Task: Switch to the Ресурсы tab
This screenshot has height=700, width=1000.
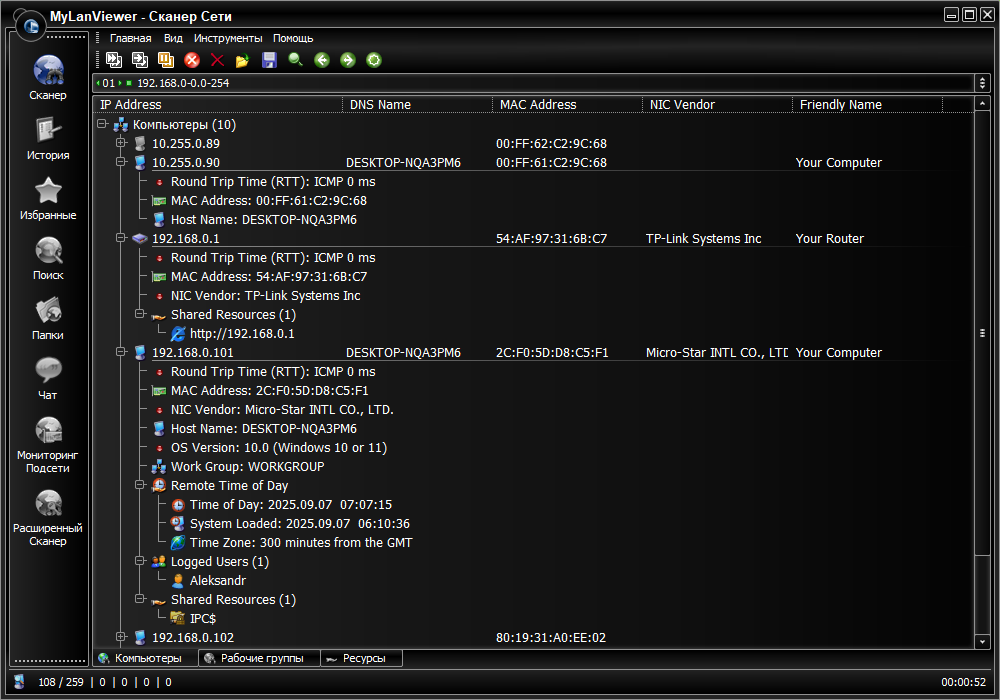Action: pyautogui.click(x=362, y=658)
